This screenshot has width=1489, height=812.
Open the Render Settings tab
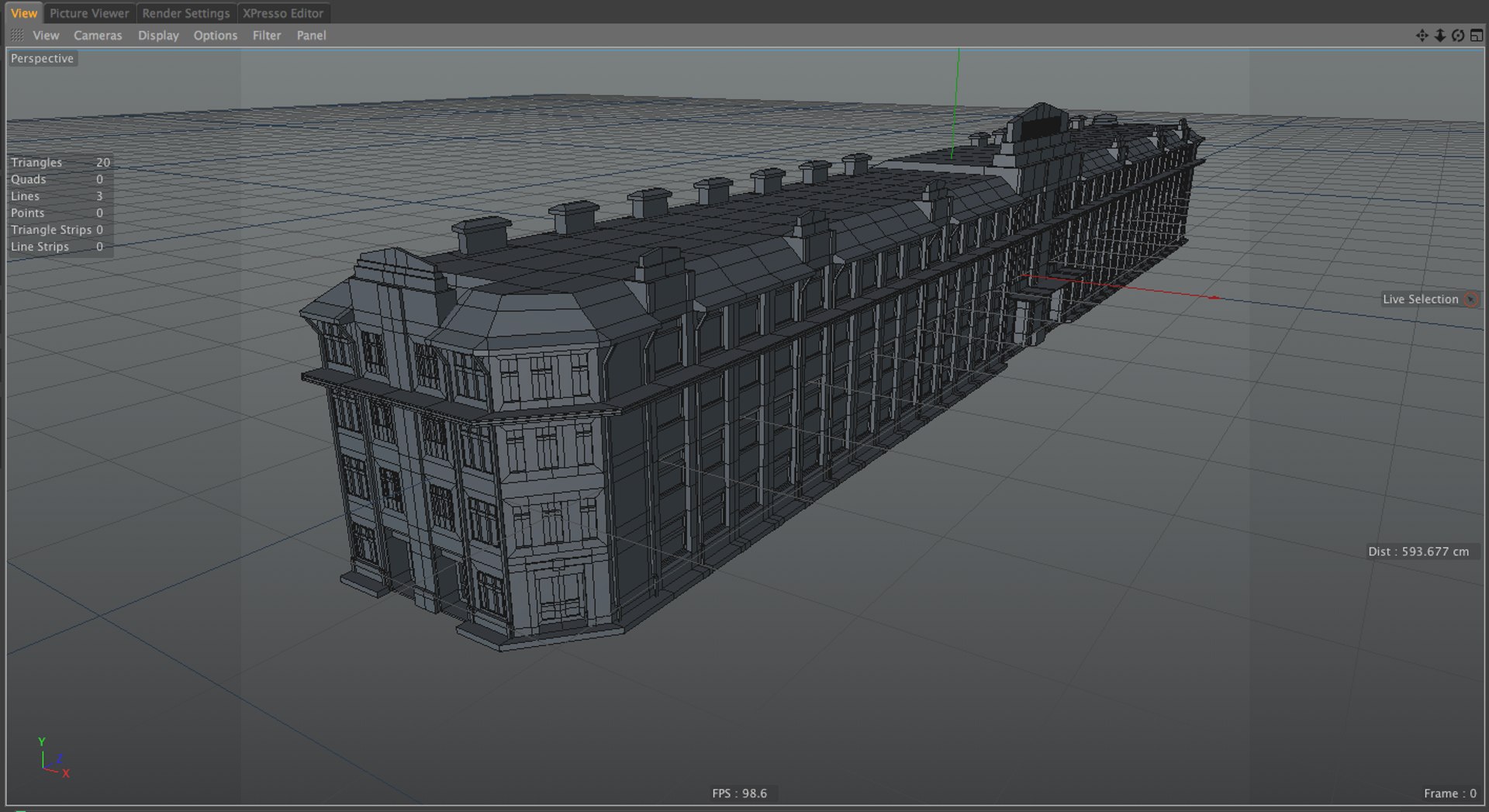click(x=186, y=13)
